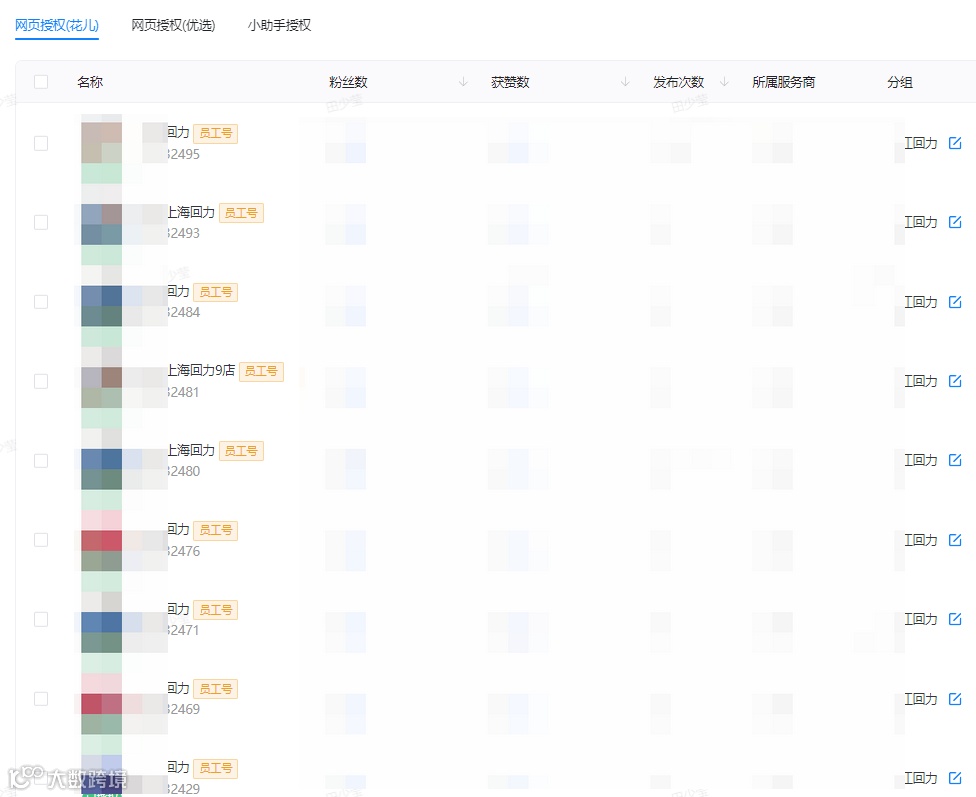Check the row with ID ending 2480

(x=41, y=460)
